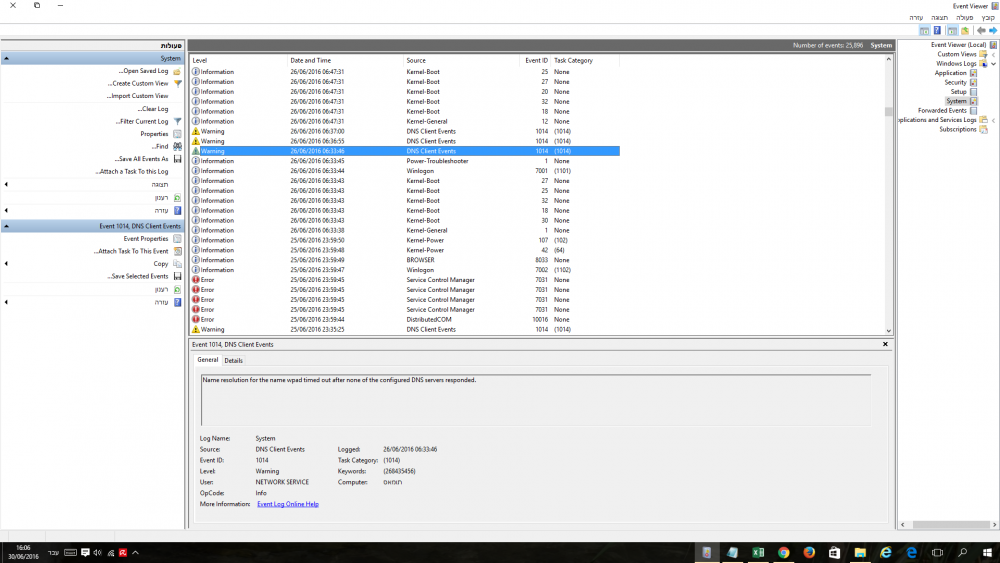Open the תצוגה (View) menu in the menu bar
Viewport: 1000px width, 563px height.
(939, 18)
